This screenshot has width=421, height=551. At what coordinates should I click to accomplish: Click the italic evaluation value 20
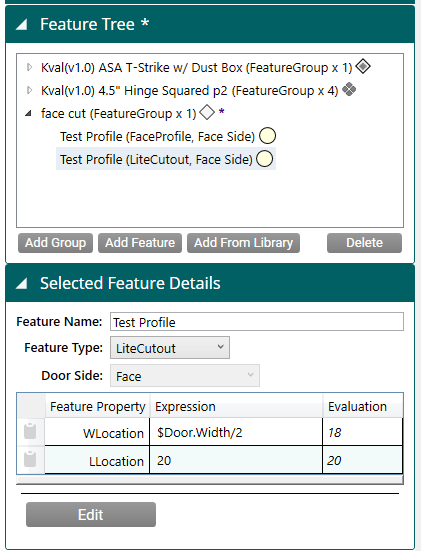pyautogui.click(x=363, y=460)
